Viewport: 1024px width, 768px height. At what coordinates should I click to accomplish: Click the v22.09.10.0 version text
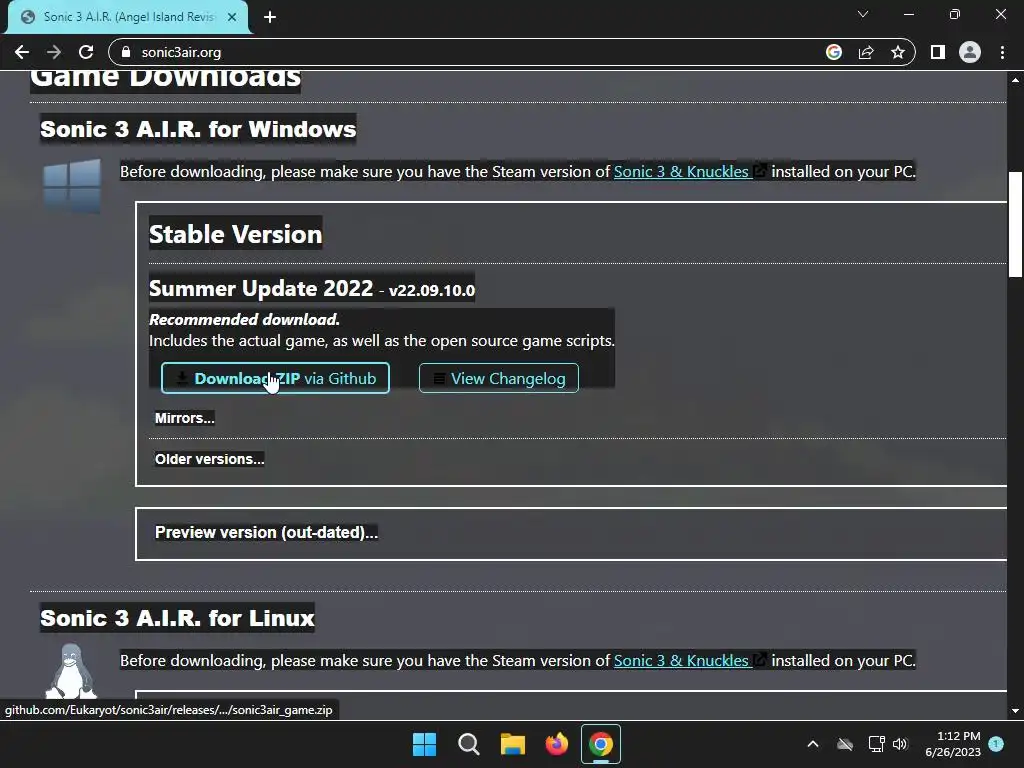pyautogui.click(x=432, y=291)
